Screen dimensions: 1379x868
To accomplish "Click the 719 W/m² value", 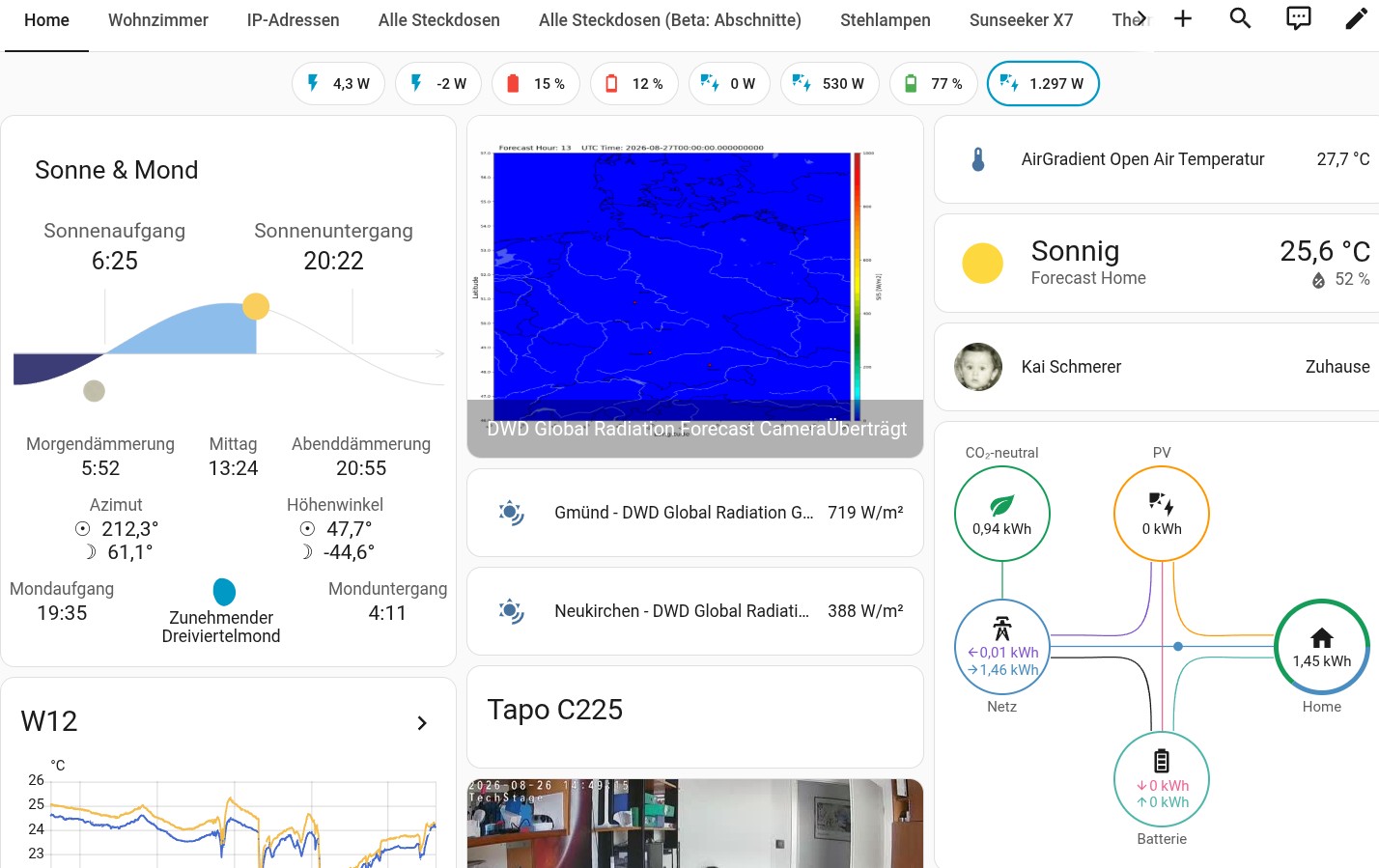I will pos(865,513).
